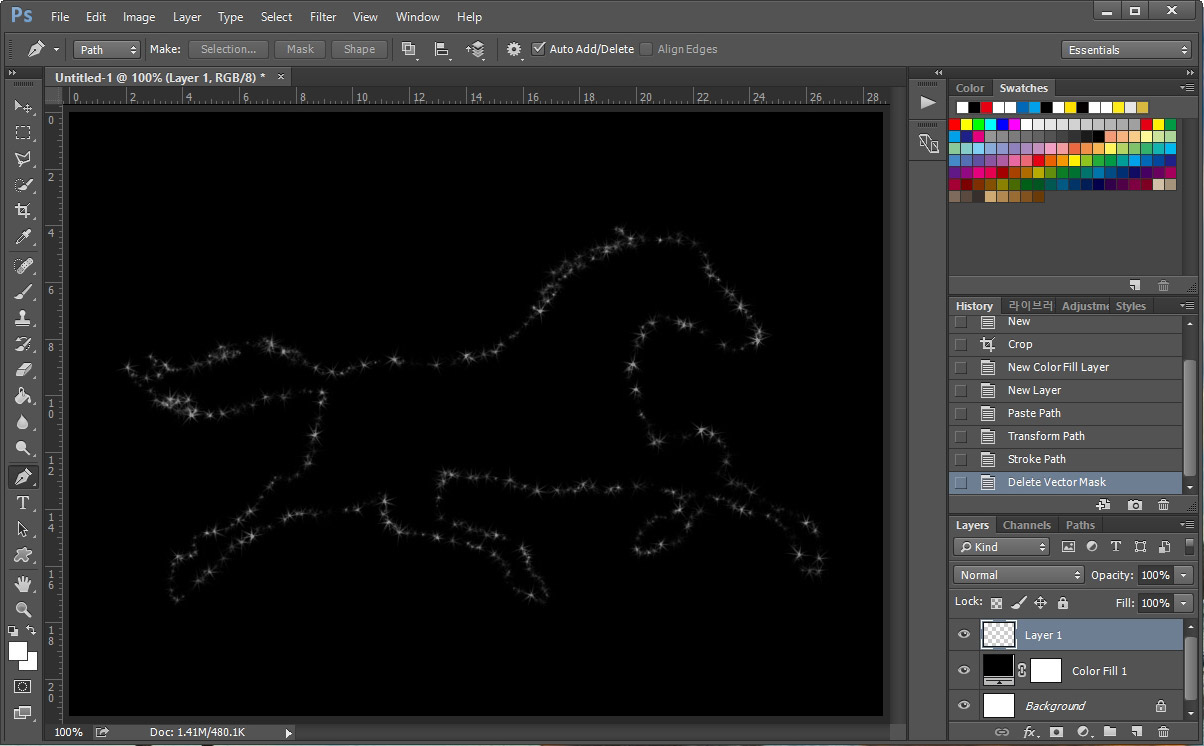Select the History Brush tool
The height and width of the screenshot is (746, 1204).
pos(23,344)
